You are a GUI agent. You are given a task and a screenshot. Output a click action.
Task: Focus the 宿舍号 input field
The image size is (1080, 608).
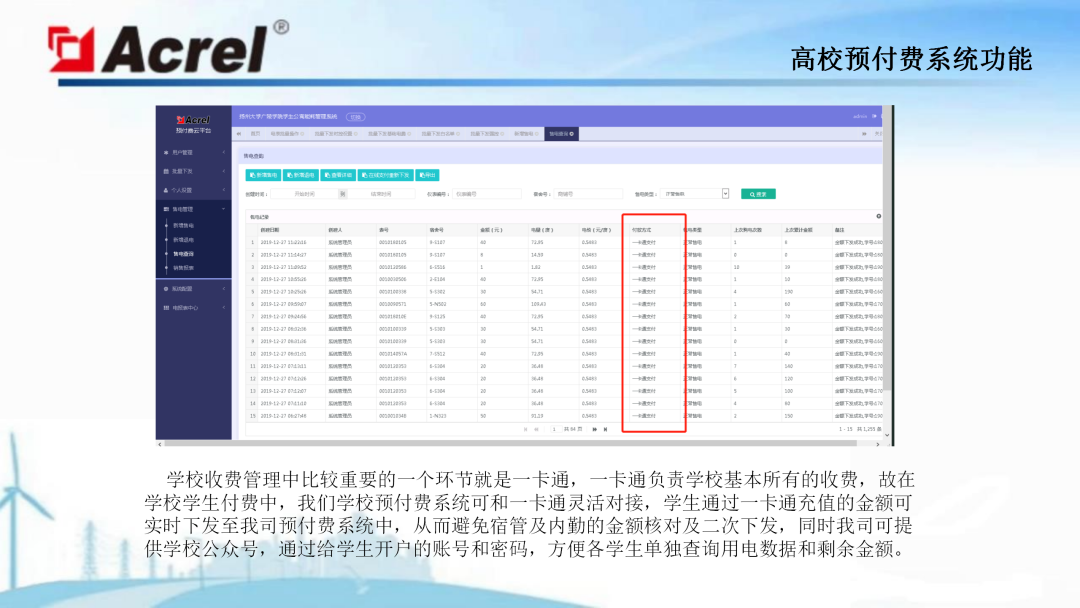pyautogui.click(x=588, y=194)
